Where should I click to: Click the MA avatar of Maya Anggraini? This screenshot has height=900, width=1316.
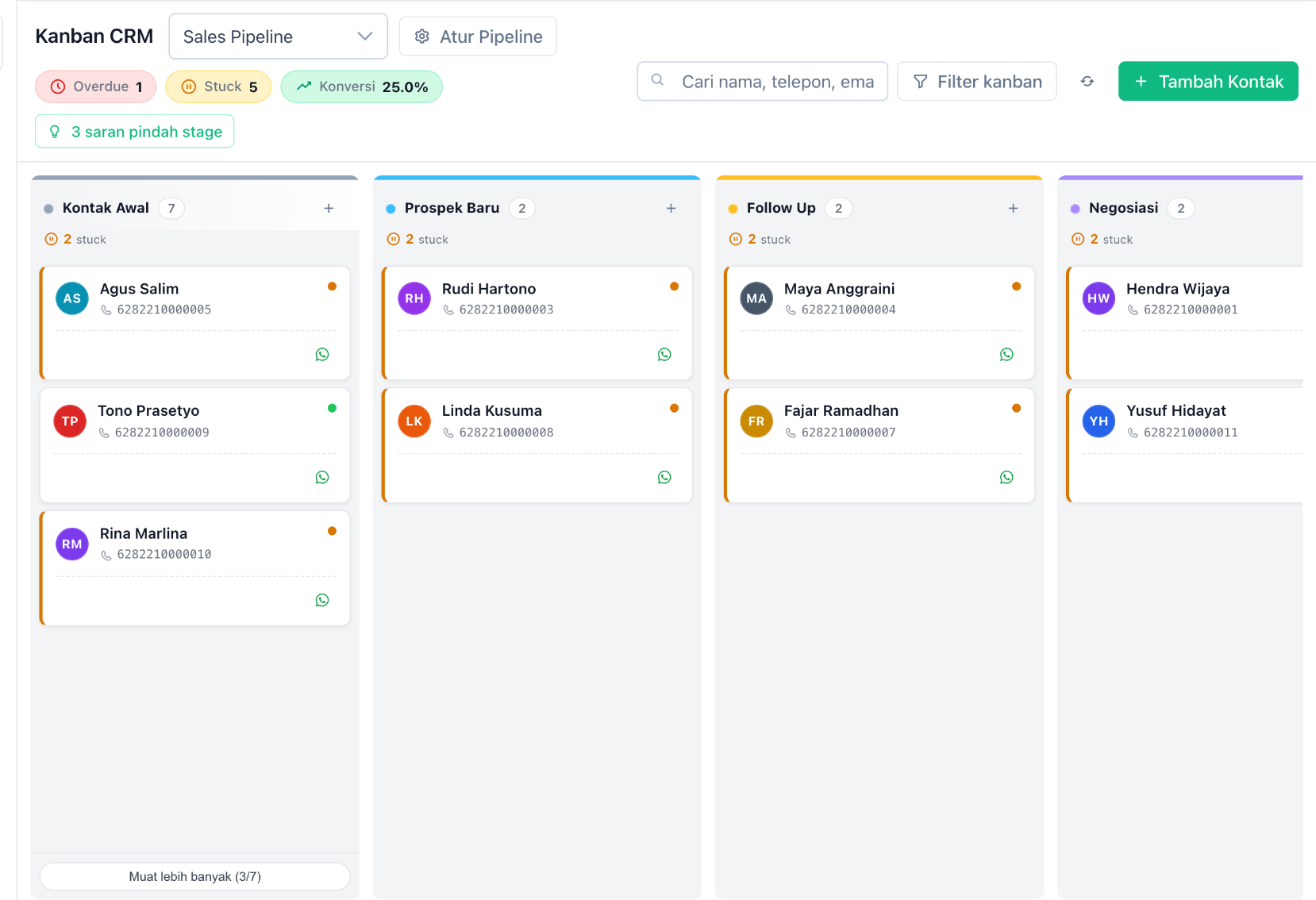pyautogui.click(x=756, y=298)
